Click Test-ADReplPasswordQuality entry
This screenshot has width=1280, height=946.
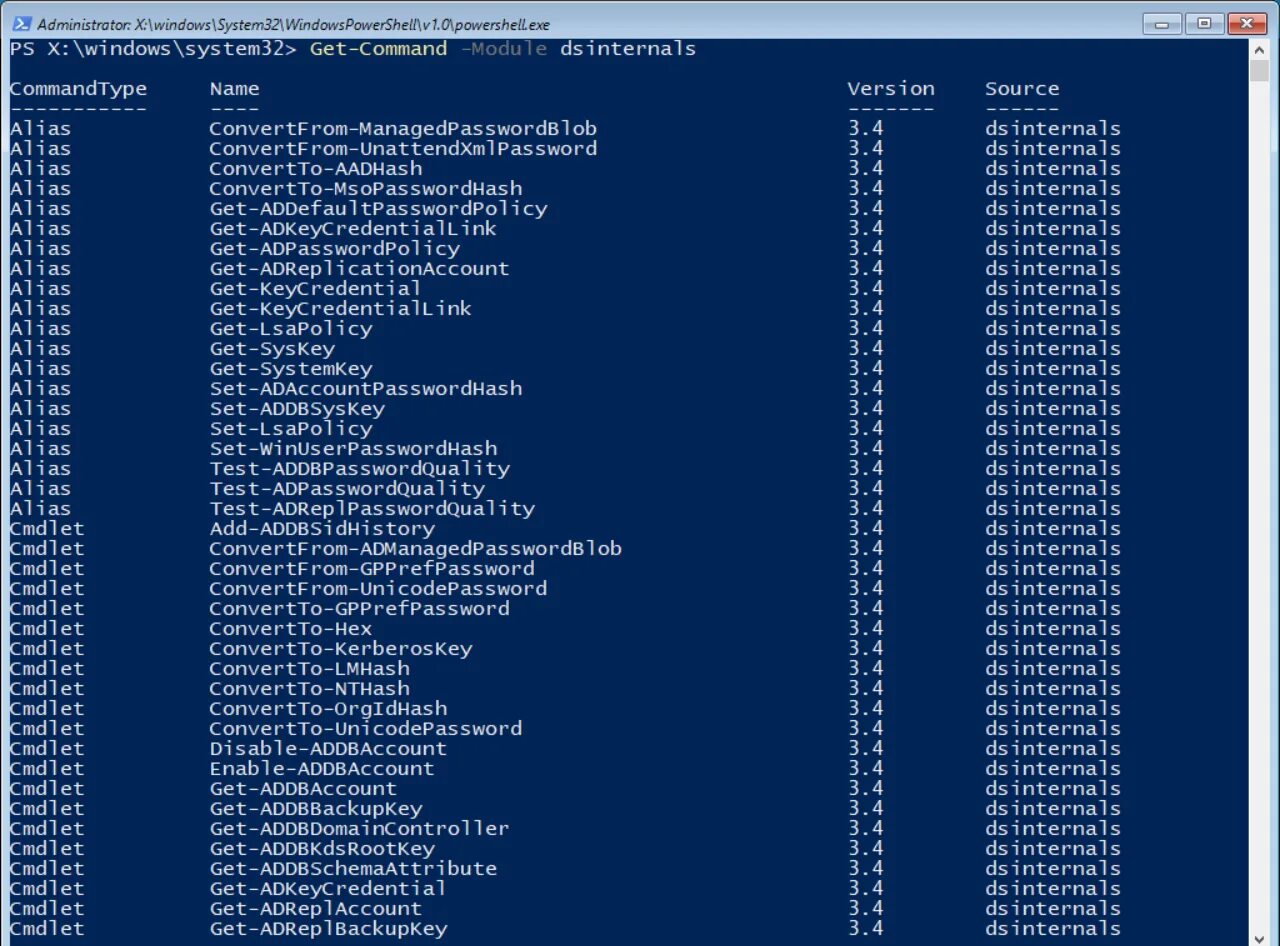tap(372, 509)
